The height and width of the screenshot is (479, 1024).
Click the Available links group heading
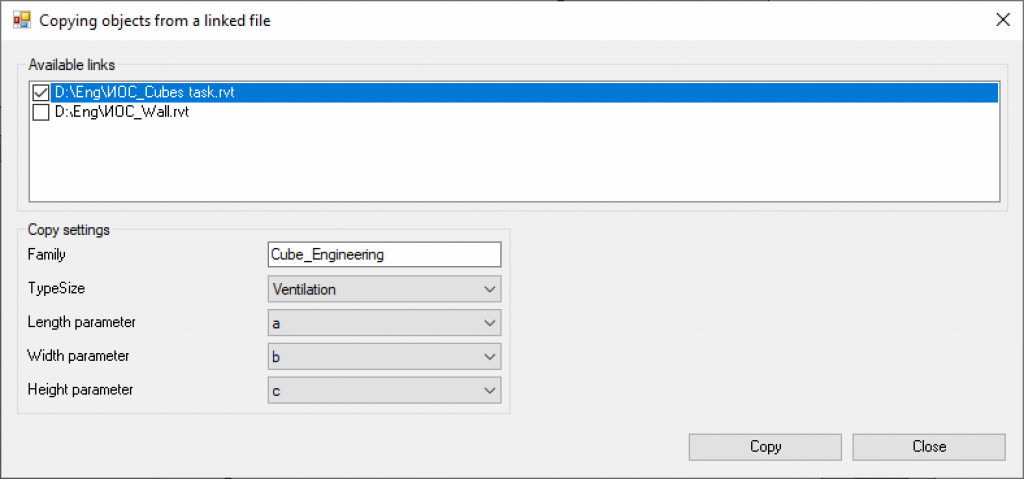[x=71, y=65]
